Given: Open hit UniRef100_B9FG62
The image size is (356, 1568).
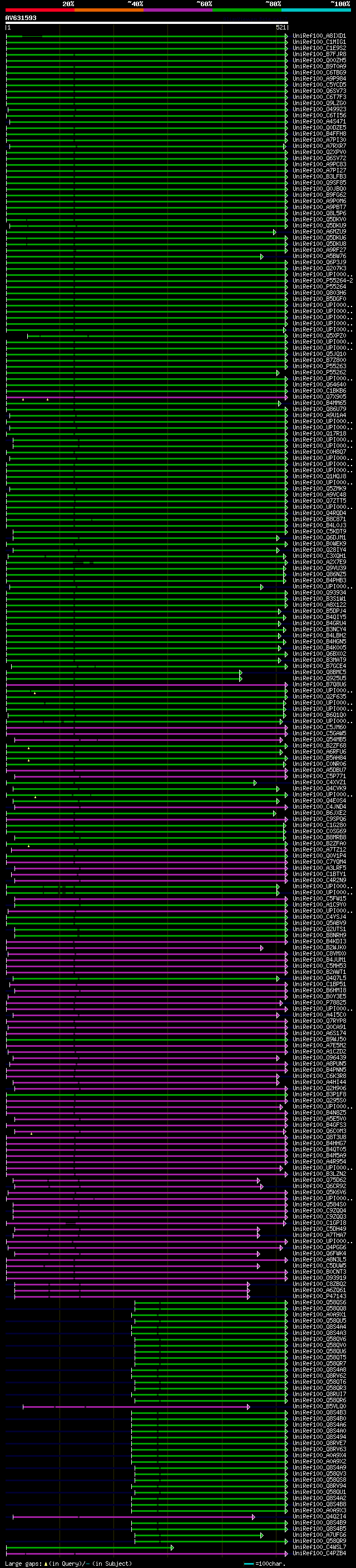Looking at the screenshot, I should [x=319, y=195].
